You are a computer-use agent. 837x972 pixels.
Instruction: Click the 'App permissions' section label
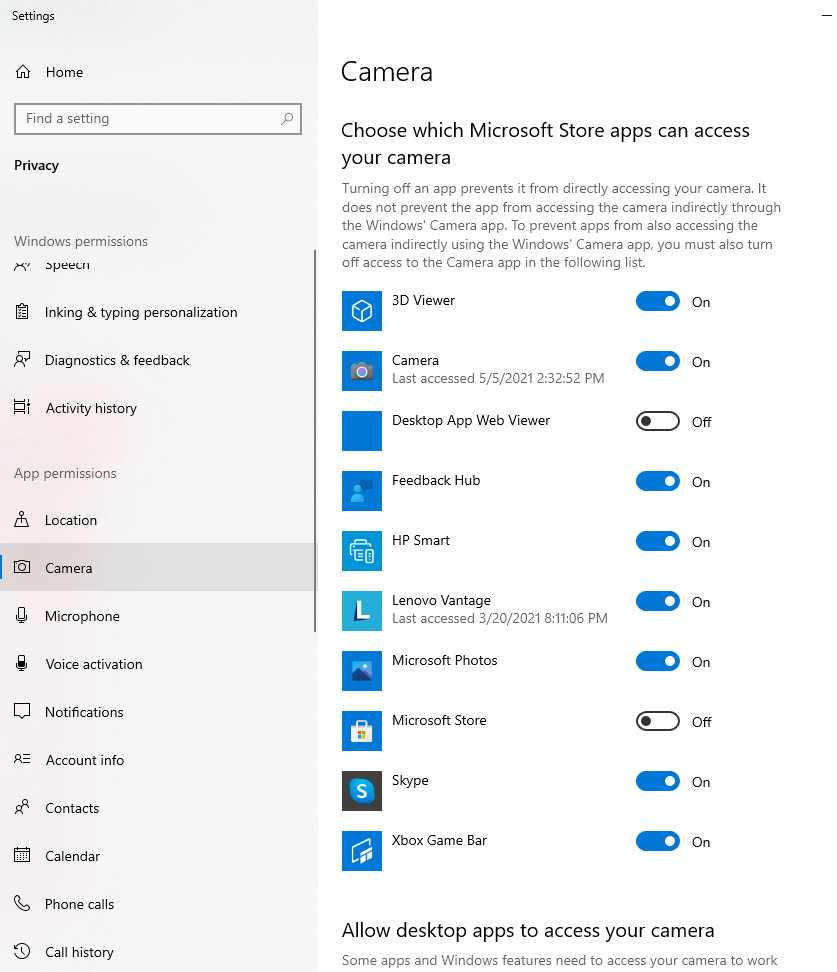(x=65, y=473)
